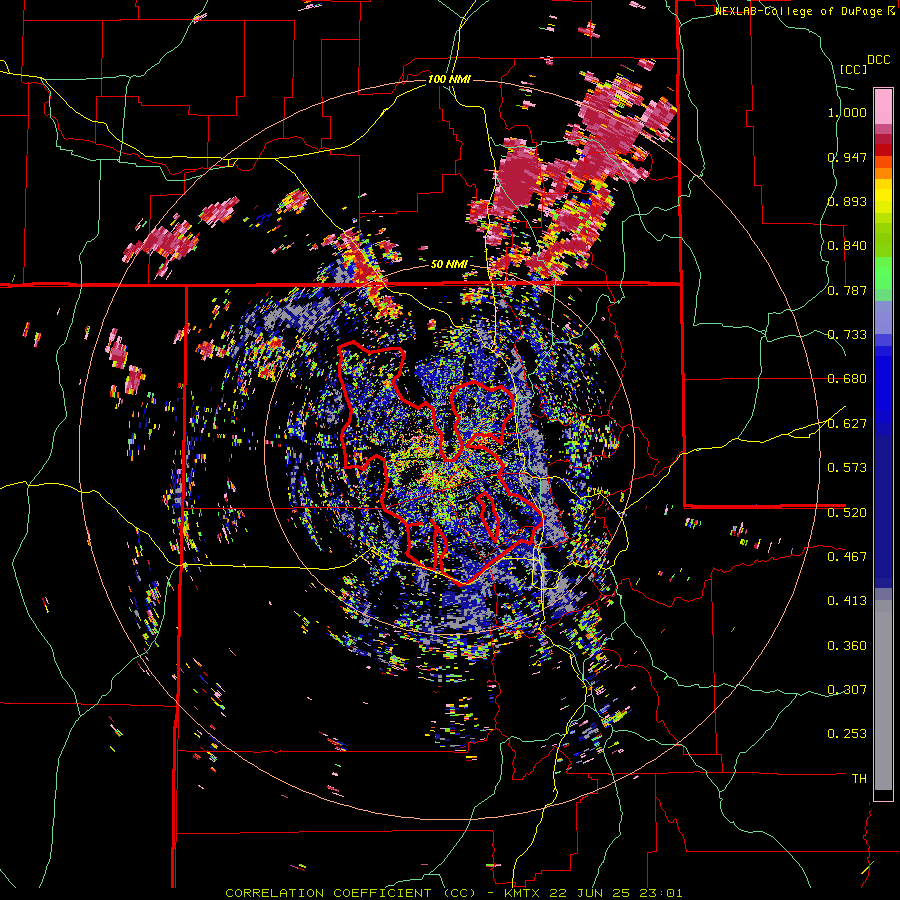900x900 pixels.
Task: Click the DCC product label
Action: (x=878, y=60)
